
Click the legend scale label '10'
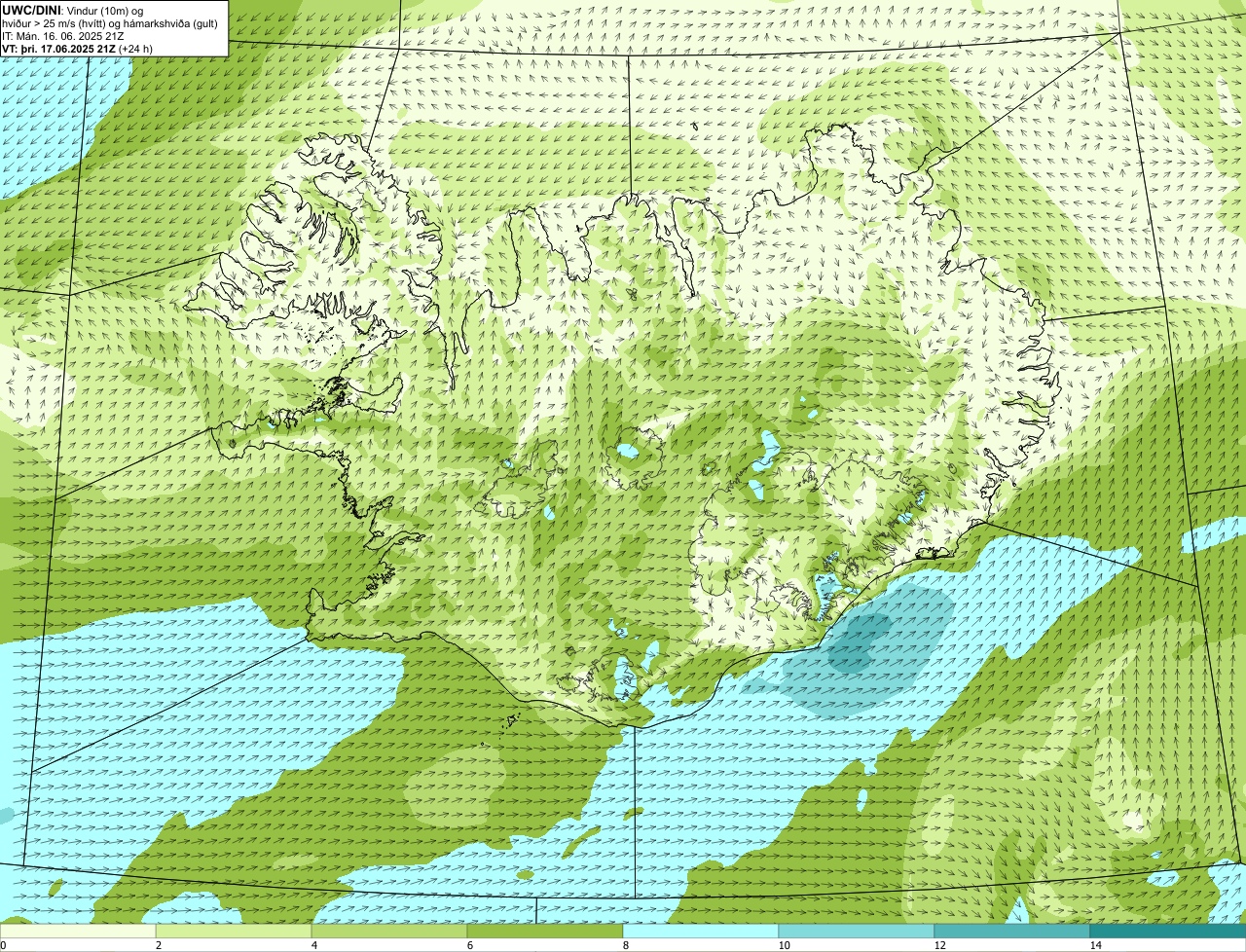(x=784, y=945)
